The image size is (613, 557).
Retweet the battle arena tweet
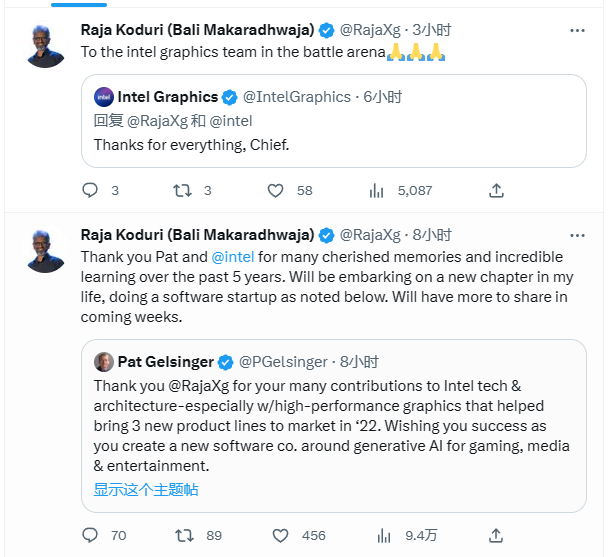183,190
